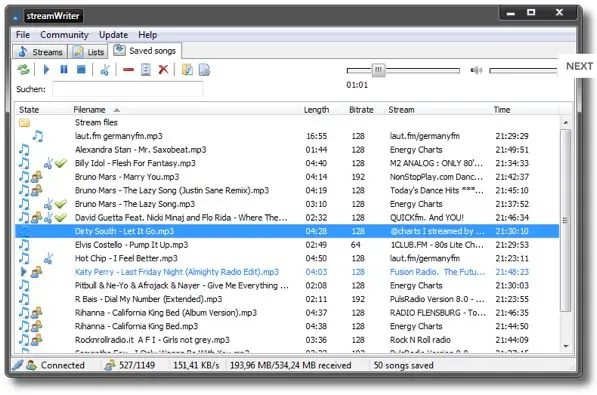Open the Community menu

[64, 35]
